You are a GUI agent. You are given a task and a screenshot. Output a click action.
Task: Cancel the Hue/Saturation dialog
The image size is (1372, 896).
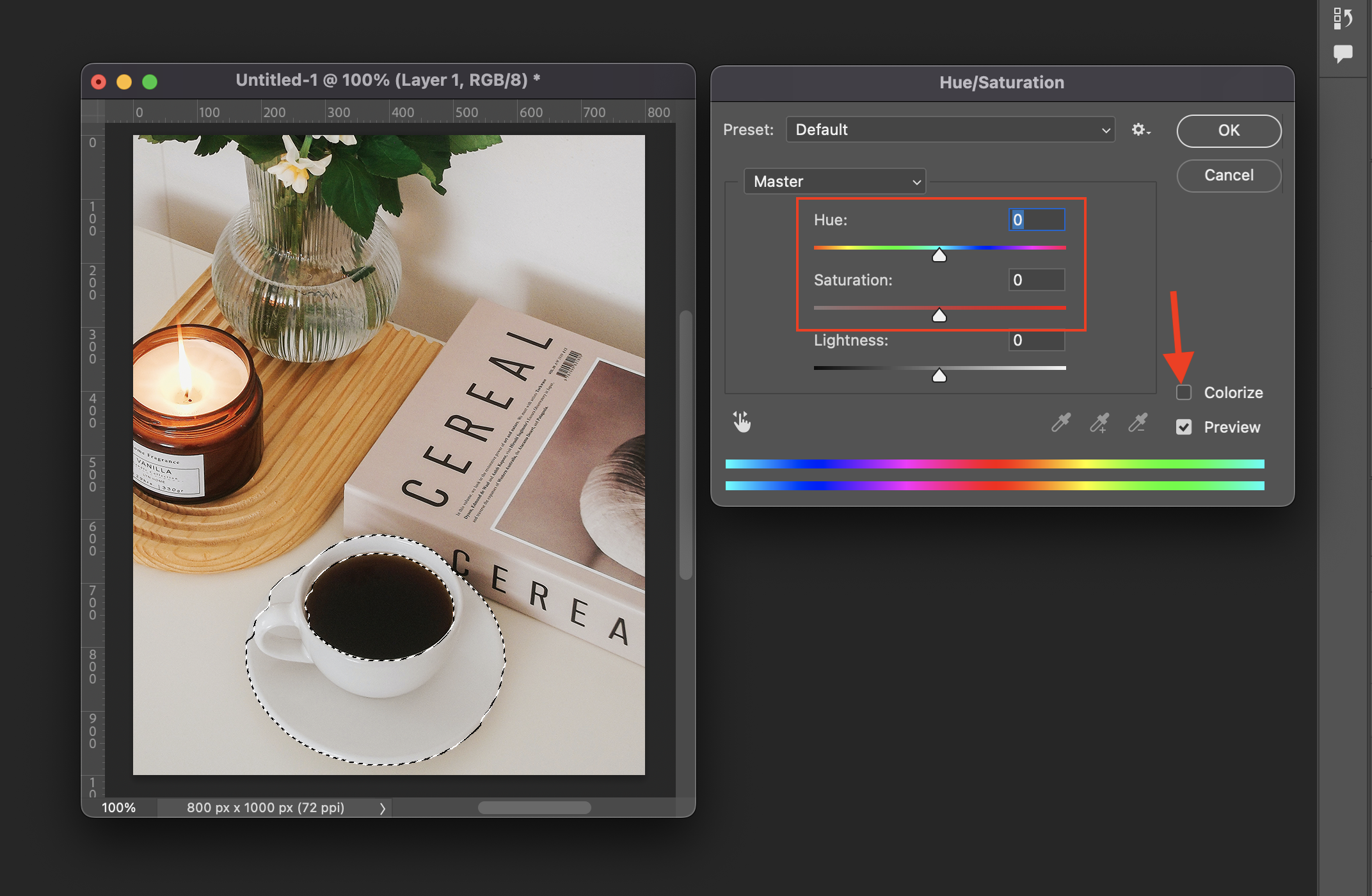point(1229,175)
